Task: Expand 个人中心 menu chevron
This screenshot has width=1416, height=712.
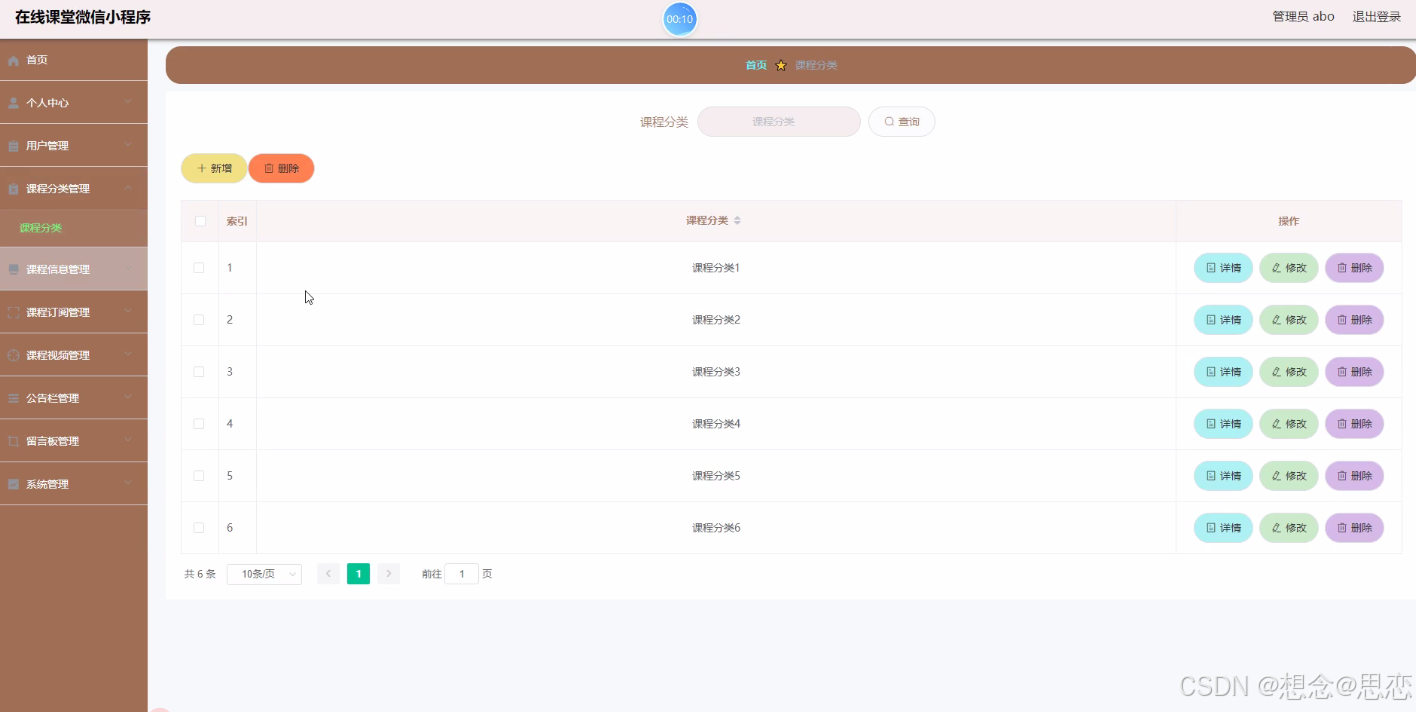Action: click(x=128, y=102)
